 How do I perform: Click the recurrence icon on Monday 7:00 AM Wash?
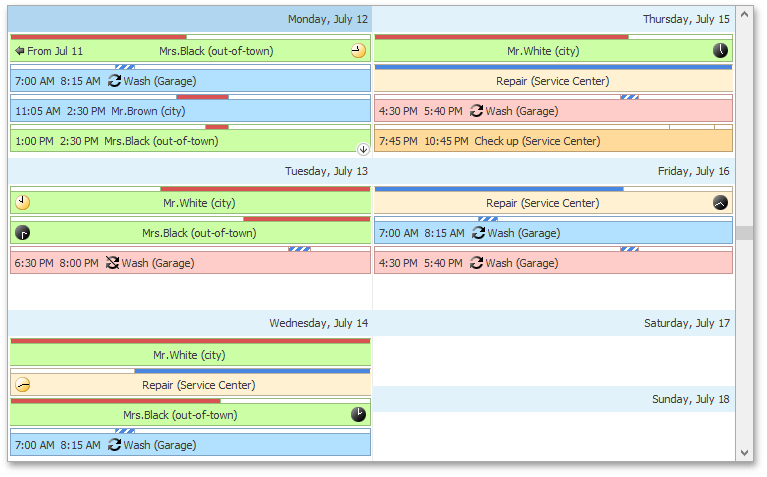coord(114,81)
